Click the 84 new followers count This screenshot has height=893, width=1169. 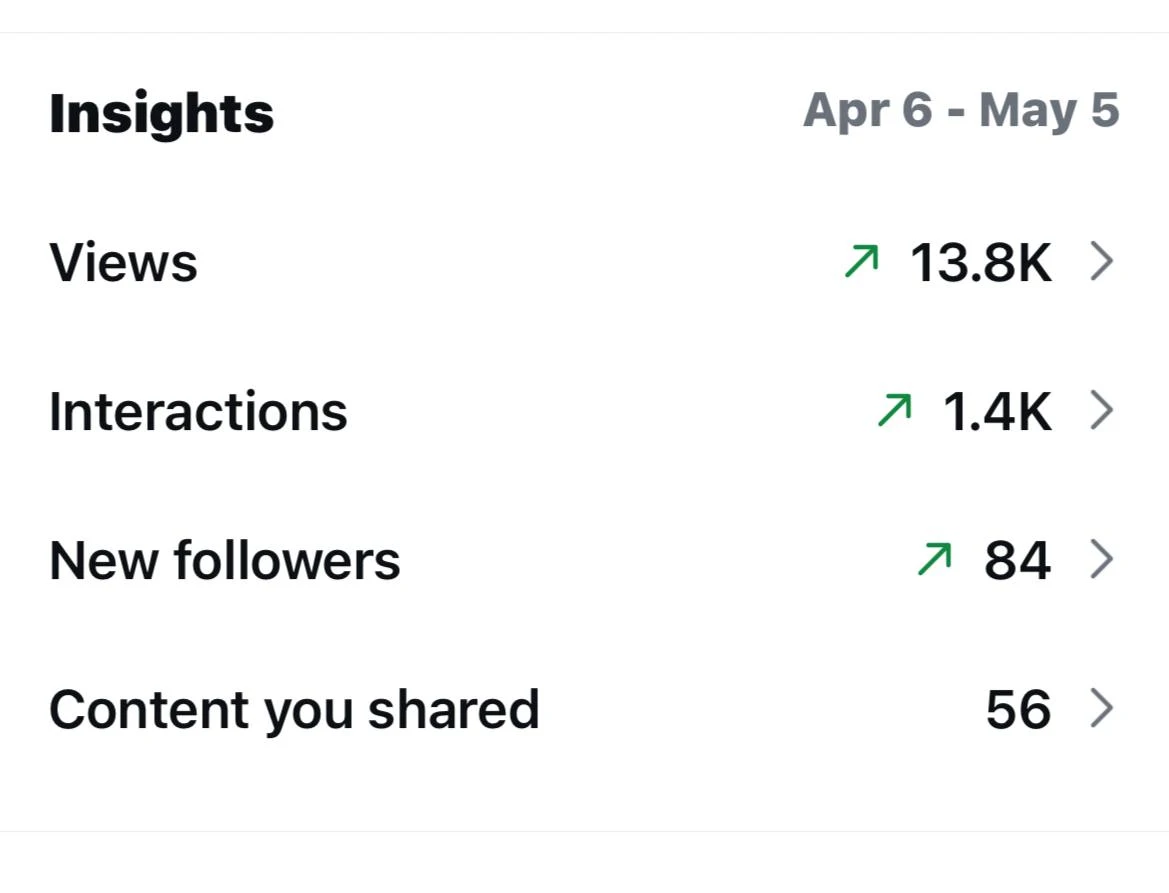[x=1018, y=561]
